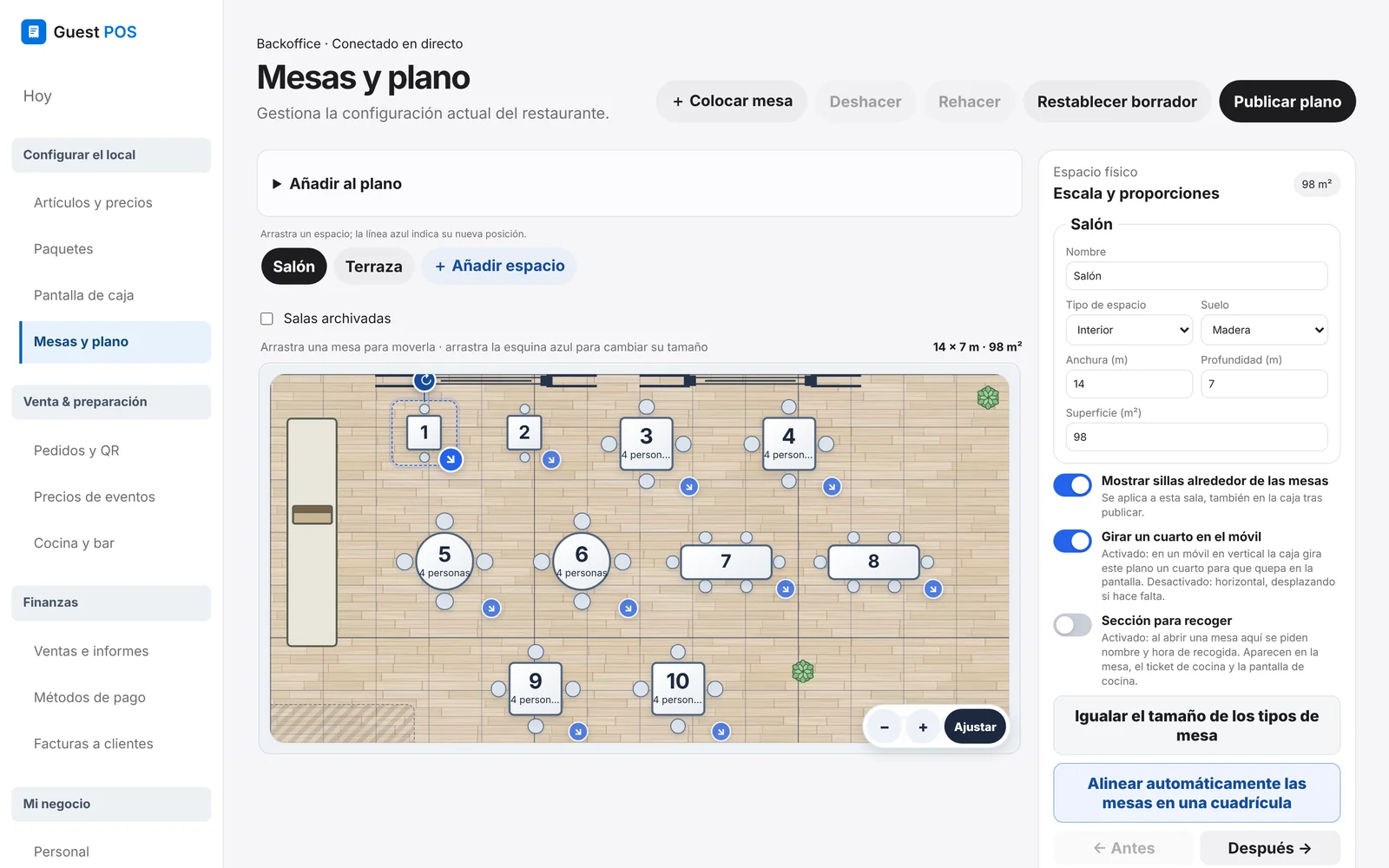1389x868 pixels.
Task: Click the resize handle of table 1
Action: (451, 459)
